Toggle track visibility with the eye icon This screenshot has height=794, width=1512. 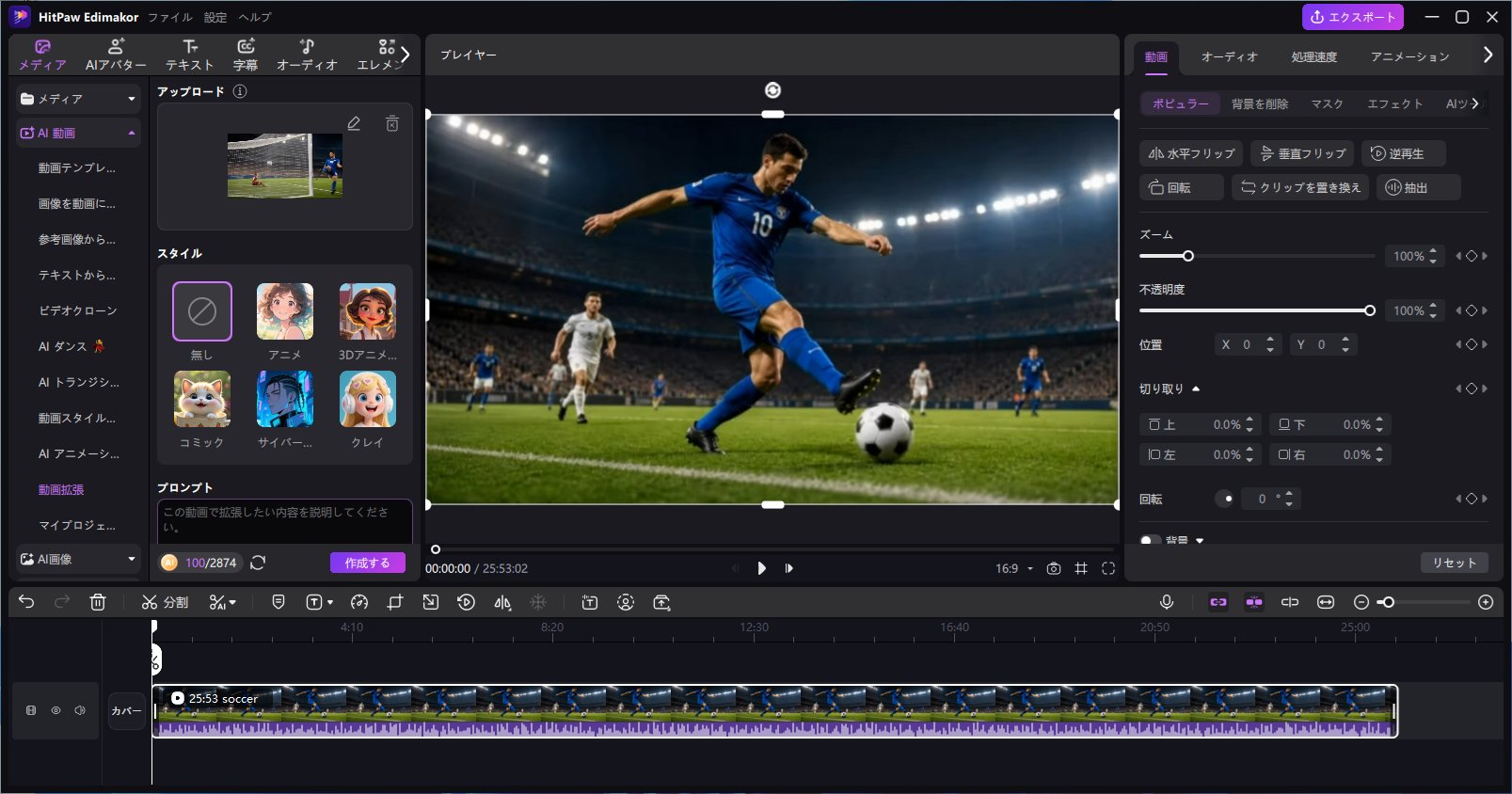point(56,710)
